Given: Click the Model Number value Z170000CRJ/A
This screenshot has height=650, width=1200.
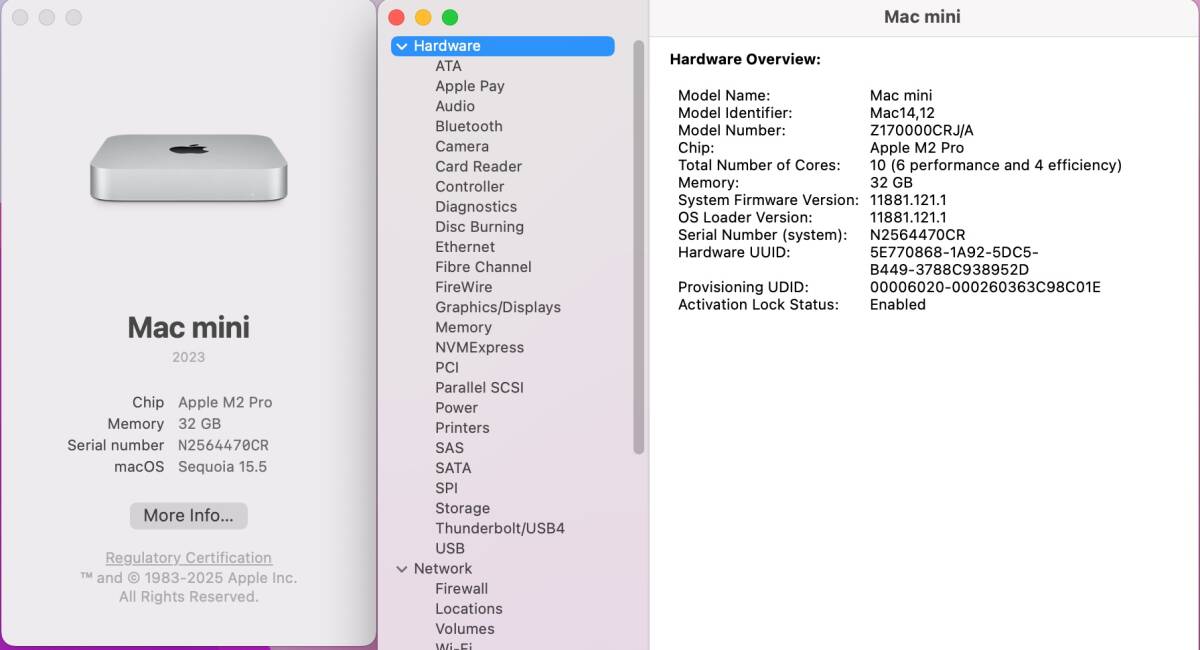Looking at the screenshot, I should [922, 130].
